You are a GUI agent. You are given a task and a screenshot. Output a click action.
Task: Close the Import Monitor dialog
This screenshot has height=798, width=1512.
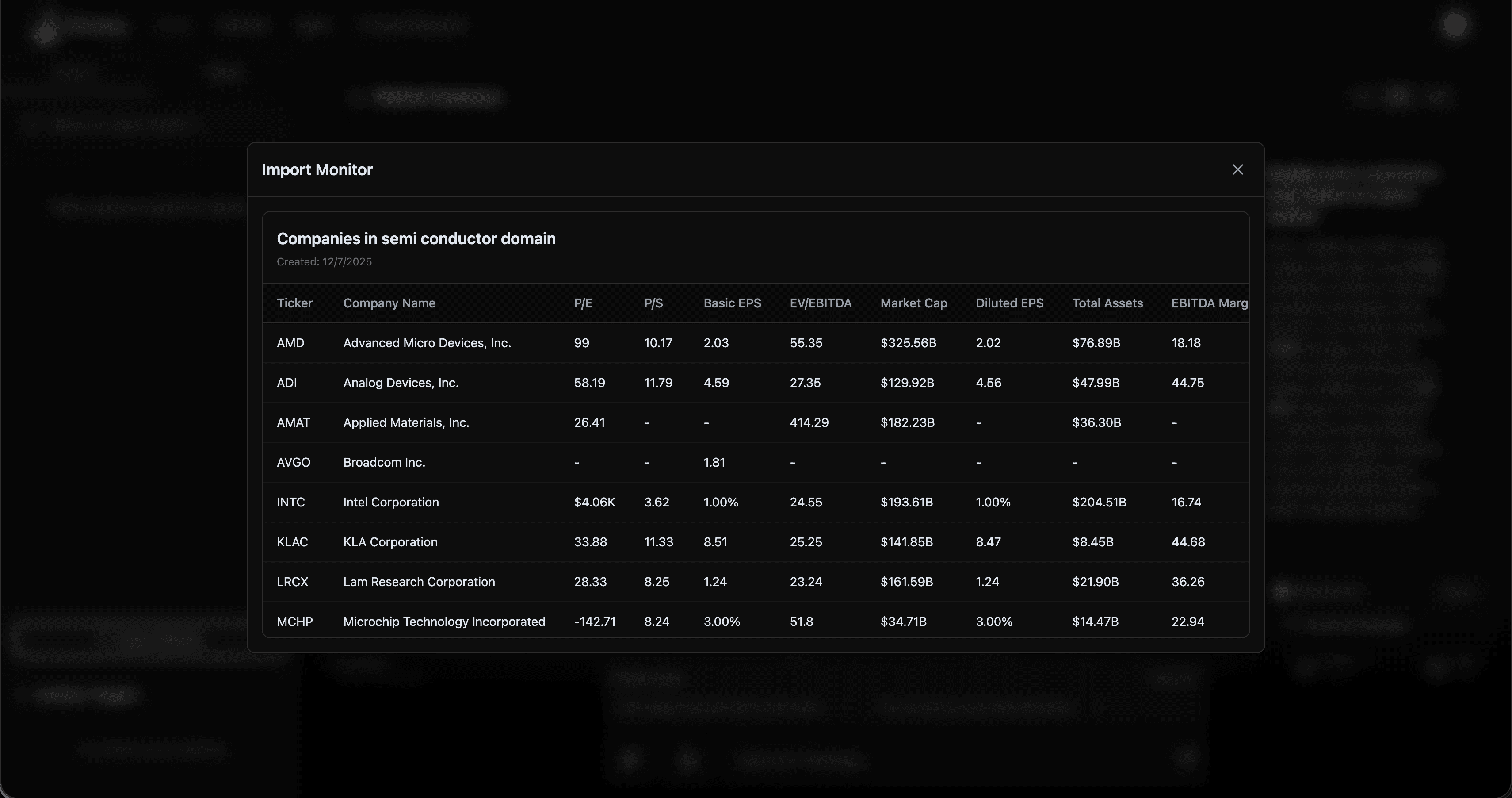[1237, 170]
